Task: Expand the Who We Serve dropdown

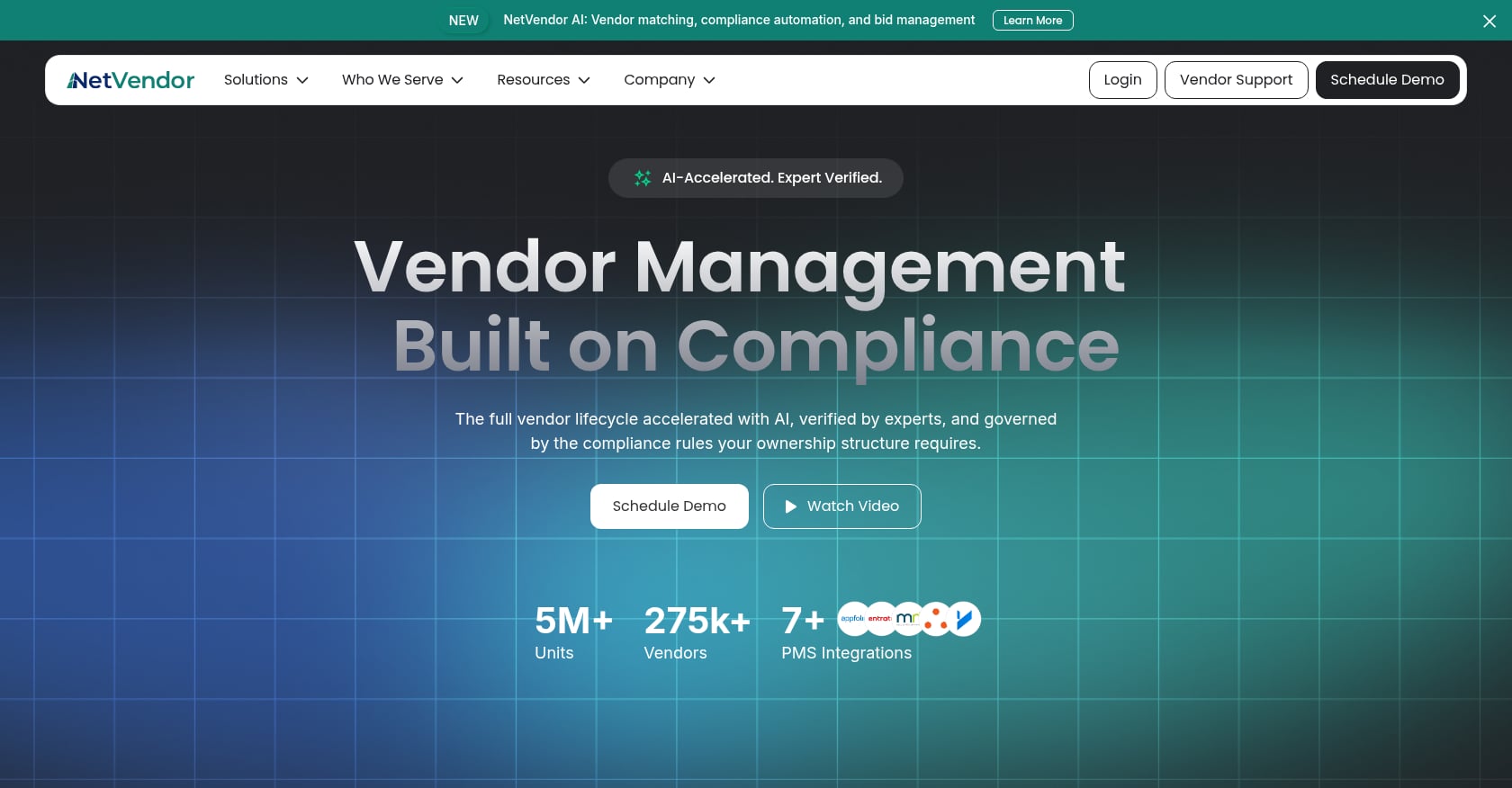Action: pyautogui.click(x=402, y=80)
